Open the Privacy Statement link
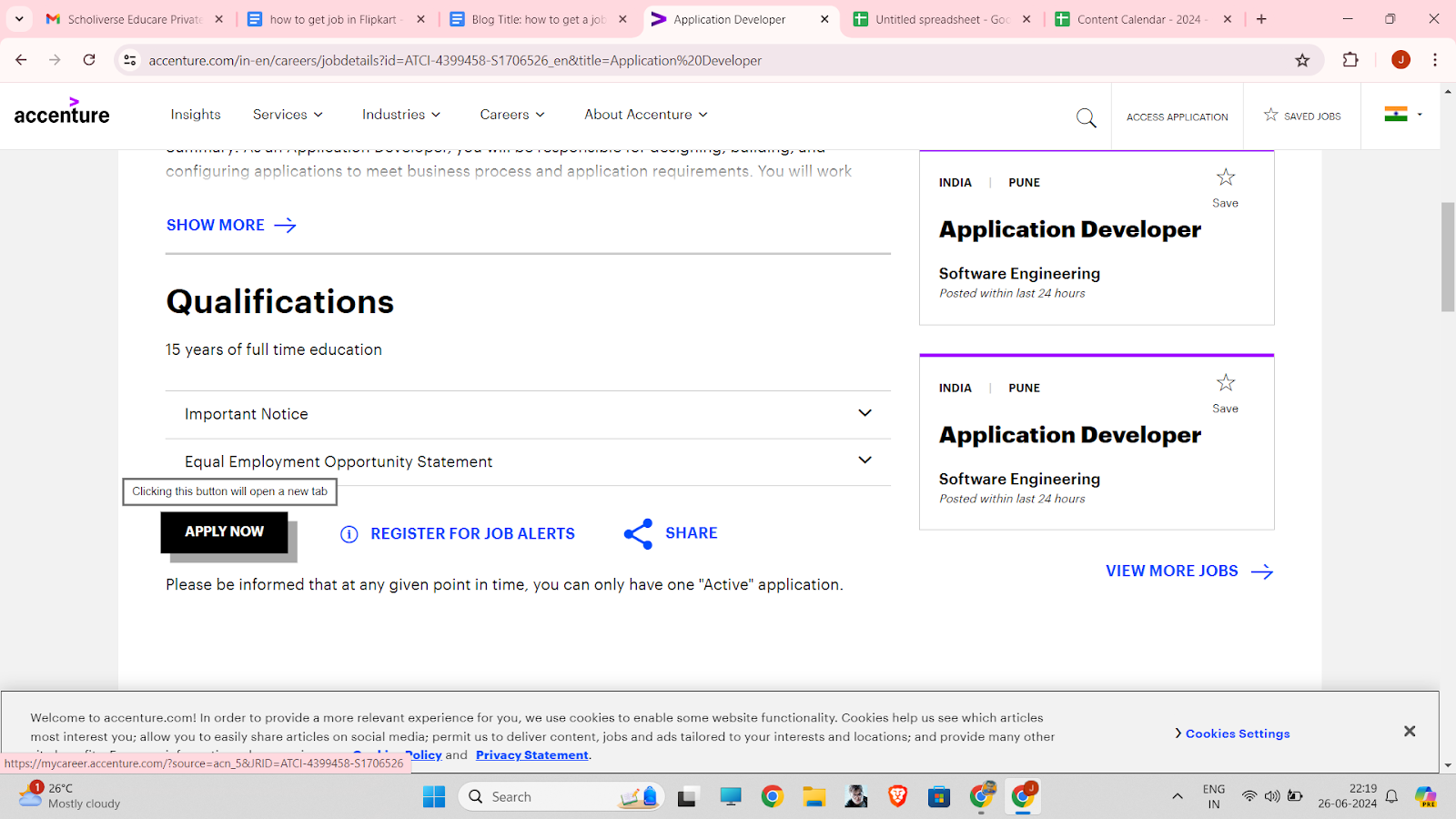The width and height of the screenshot is (1456, 819). point(532,755)
